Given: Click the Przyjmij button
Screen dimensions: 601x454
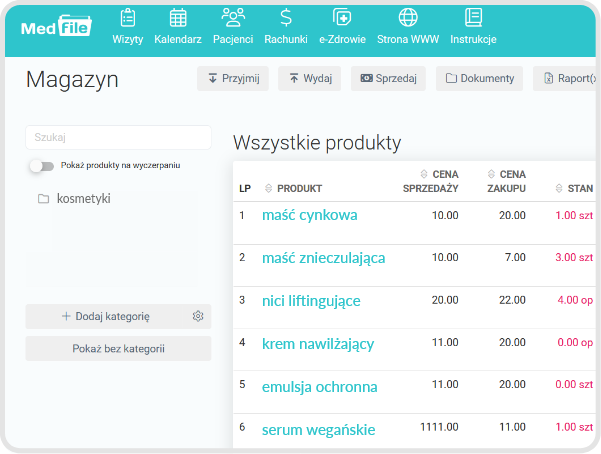Looking at the screenshot, I should (233, 78).
